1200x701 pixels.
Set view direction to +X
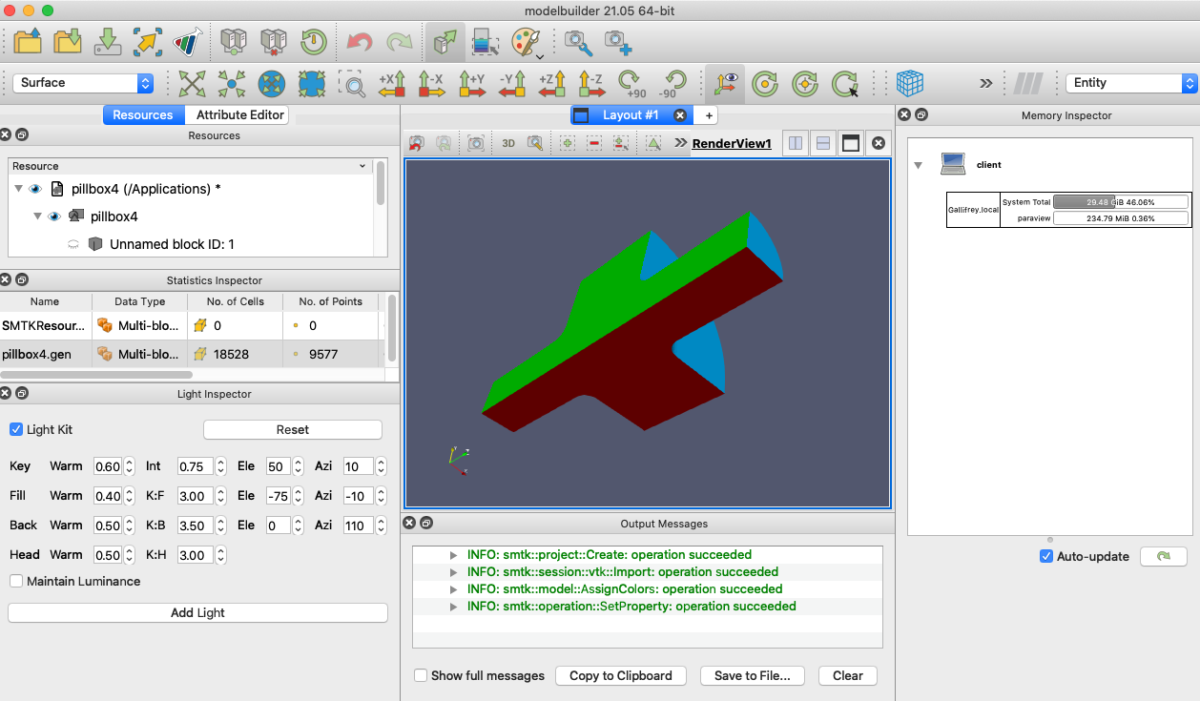[x=392, y=83]
